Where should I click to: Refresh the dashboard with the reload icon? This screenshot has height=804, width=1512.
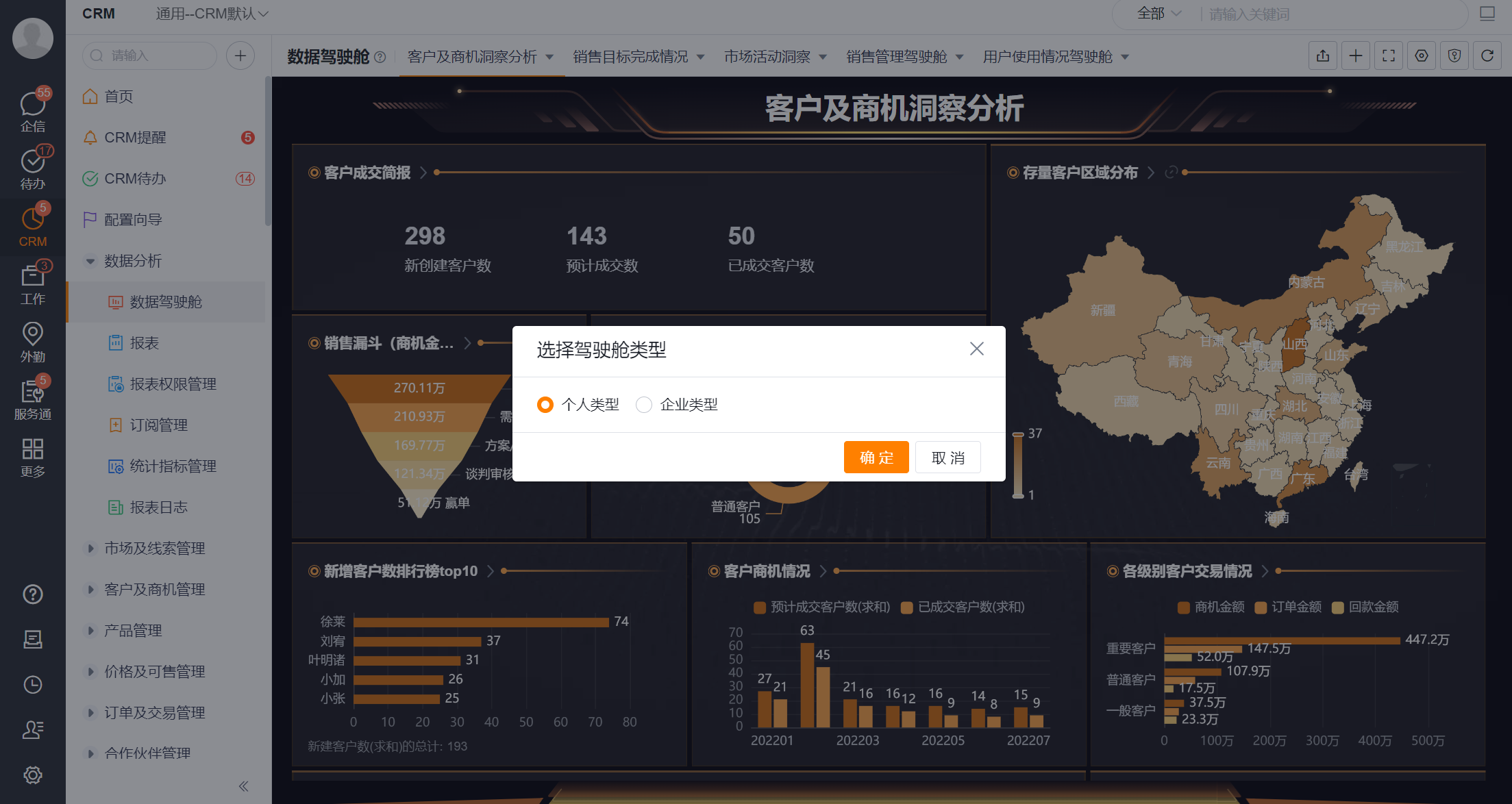[1487, 56]
